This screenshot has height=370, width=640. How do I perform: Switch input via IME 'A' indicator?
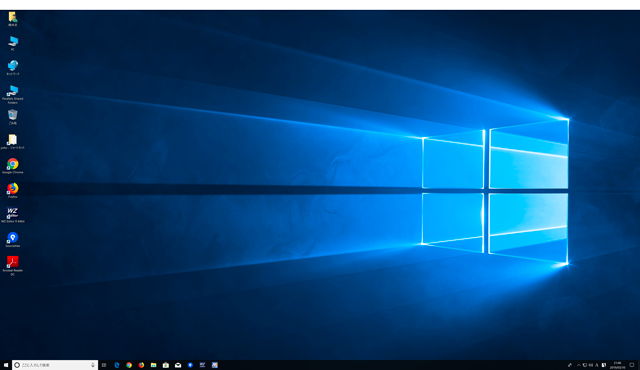(596, 365)
